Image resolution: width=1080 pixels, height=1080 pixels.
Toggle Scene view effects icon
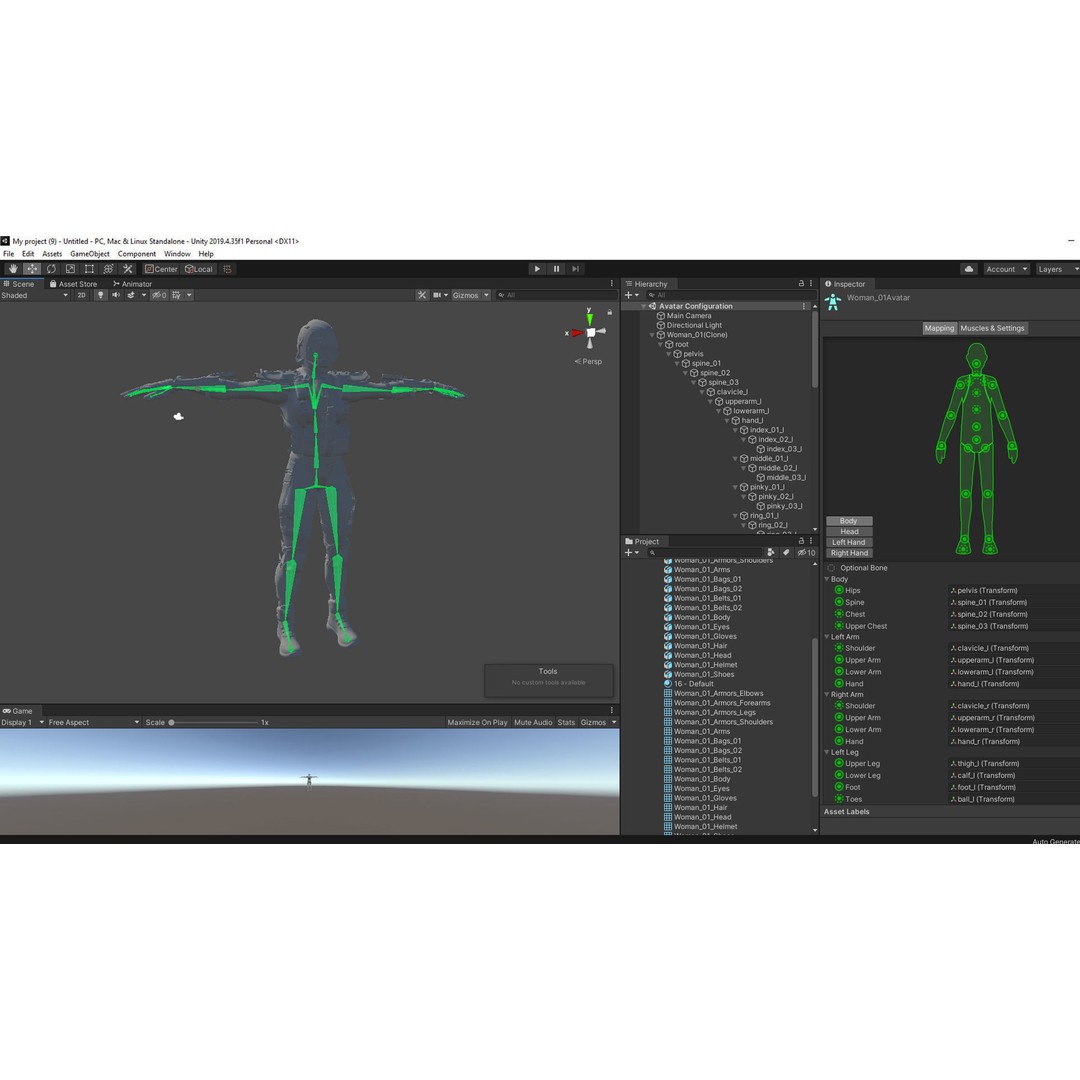(x=131, y=295)
